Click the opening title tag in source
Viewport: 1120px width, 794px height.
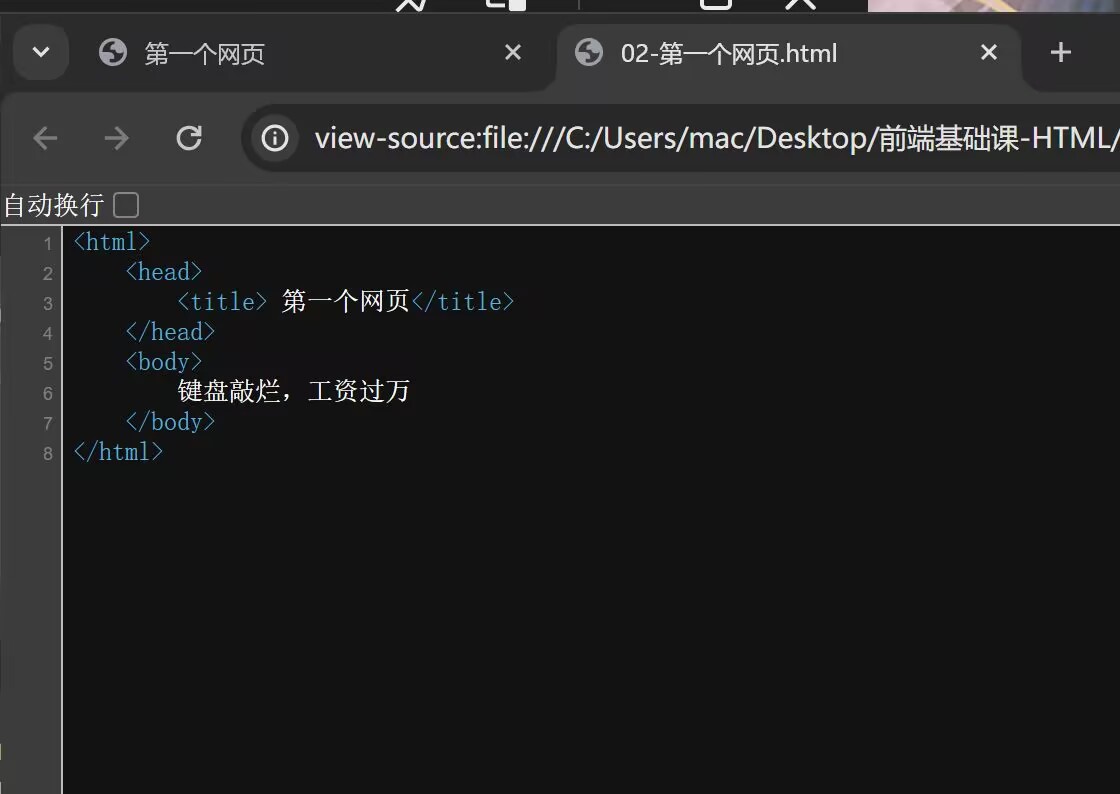222,301
